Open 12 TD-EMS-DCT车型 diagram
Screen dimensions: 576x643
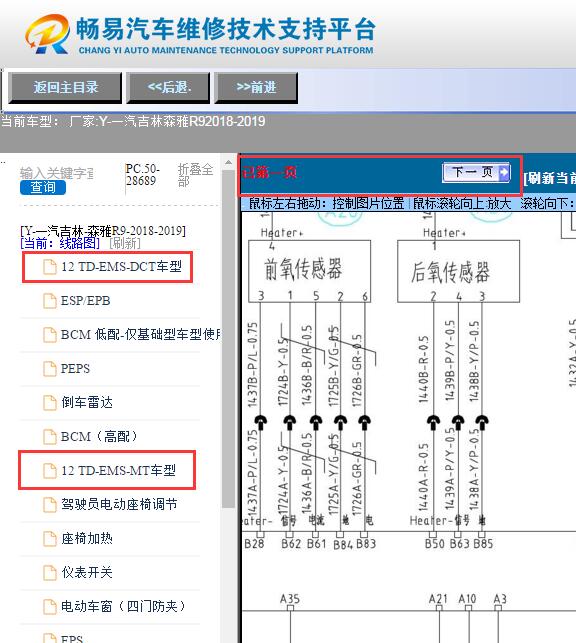pyautogui.click(x=121, y=267)
